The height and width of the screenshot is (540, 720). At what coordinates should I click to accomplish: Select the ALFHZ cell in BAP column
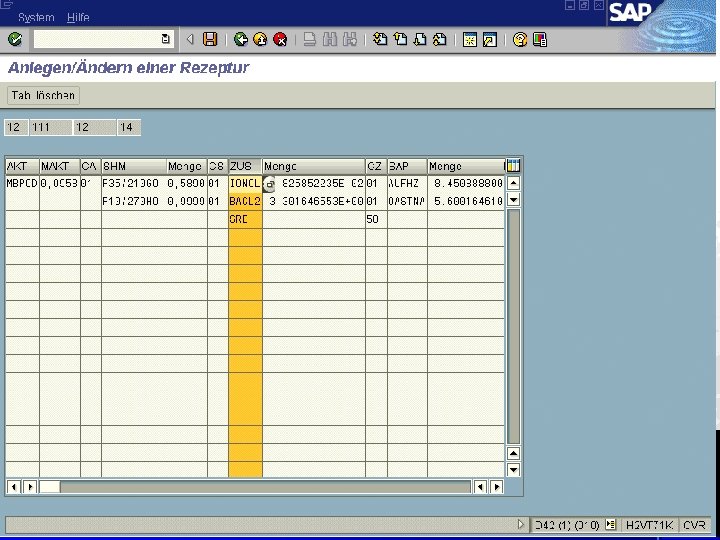pos(407,184)
